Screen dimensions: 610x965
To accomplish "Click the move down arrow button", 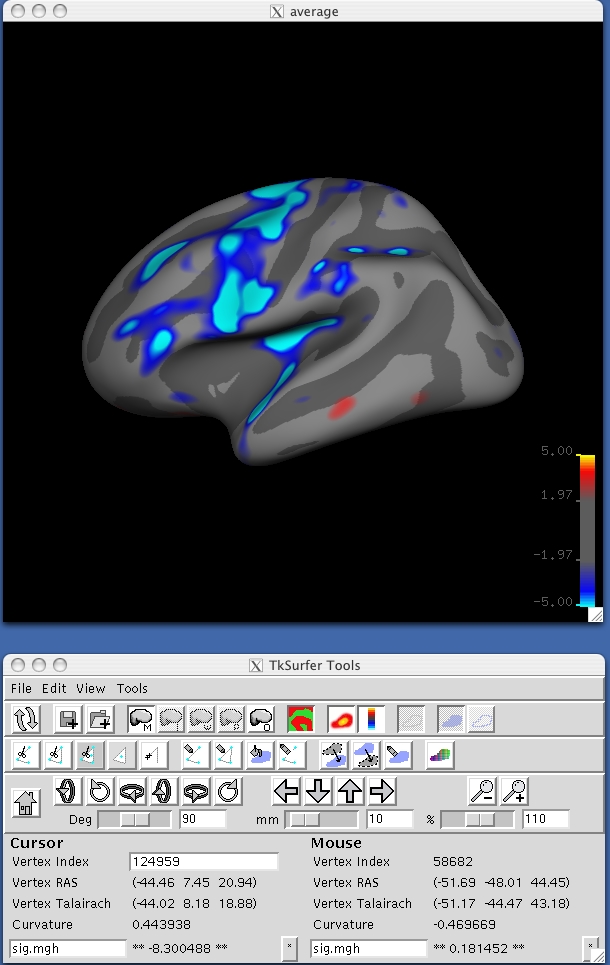I will pos(318,791).
